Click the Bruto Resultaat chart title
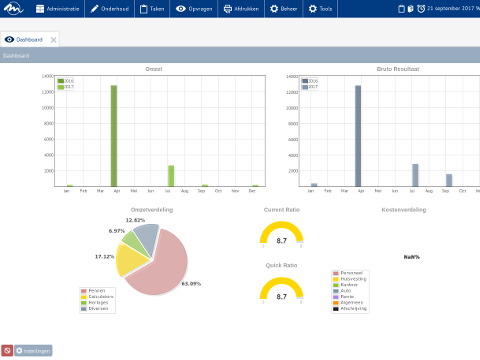The image size is (480, 360). [398, 69]
